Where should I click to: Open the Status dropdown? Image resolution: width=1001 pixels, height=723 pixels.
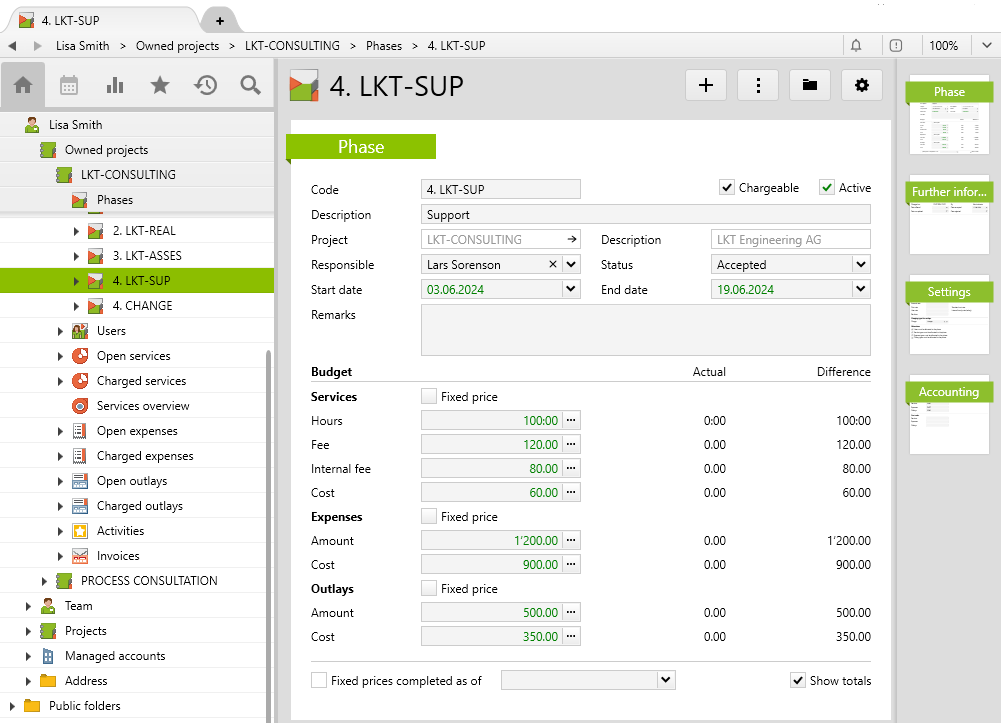pyautogui.click(x=860, y=265)
